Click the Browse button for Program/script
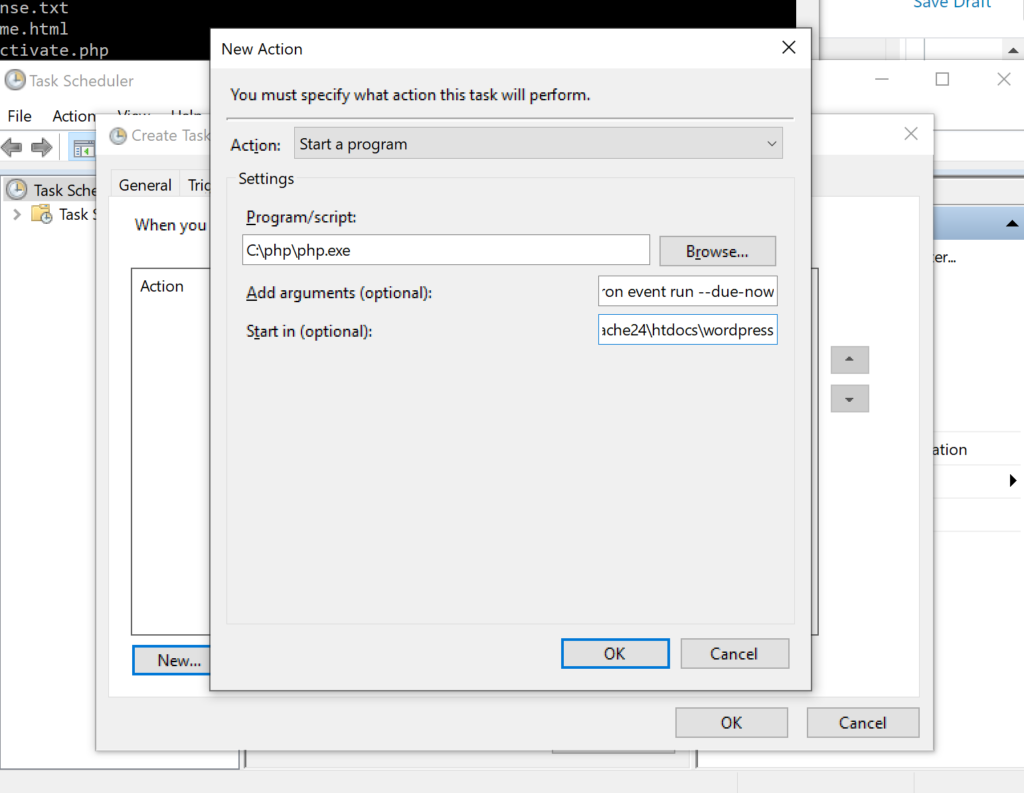 click(x=717, y=250)
